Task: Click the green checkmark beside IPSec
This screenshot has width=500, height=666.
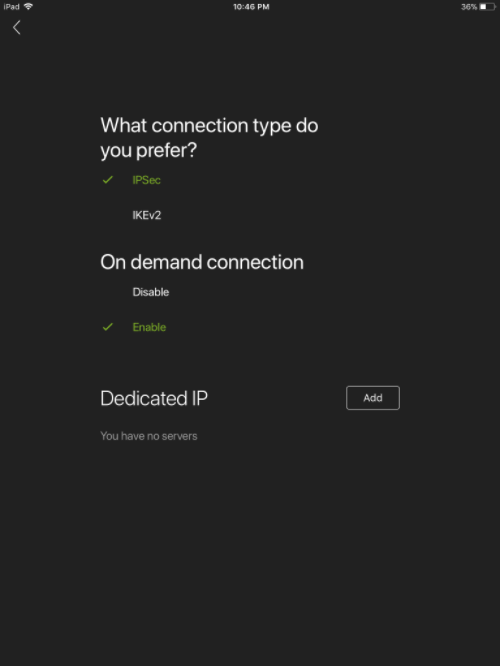Action: 107,180
